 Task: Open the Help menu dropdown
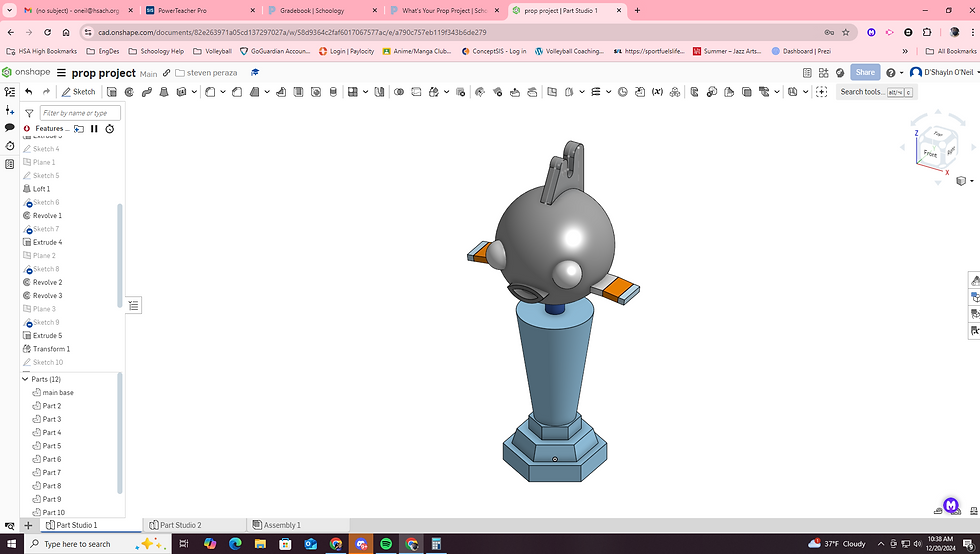coord(894,73)
